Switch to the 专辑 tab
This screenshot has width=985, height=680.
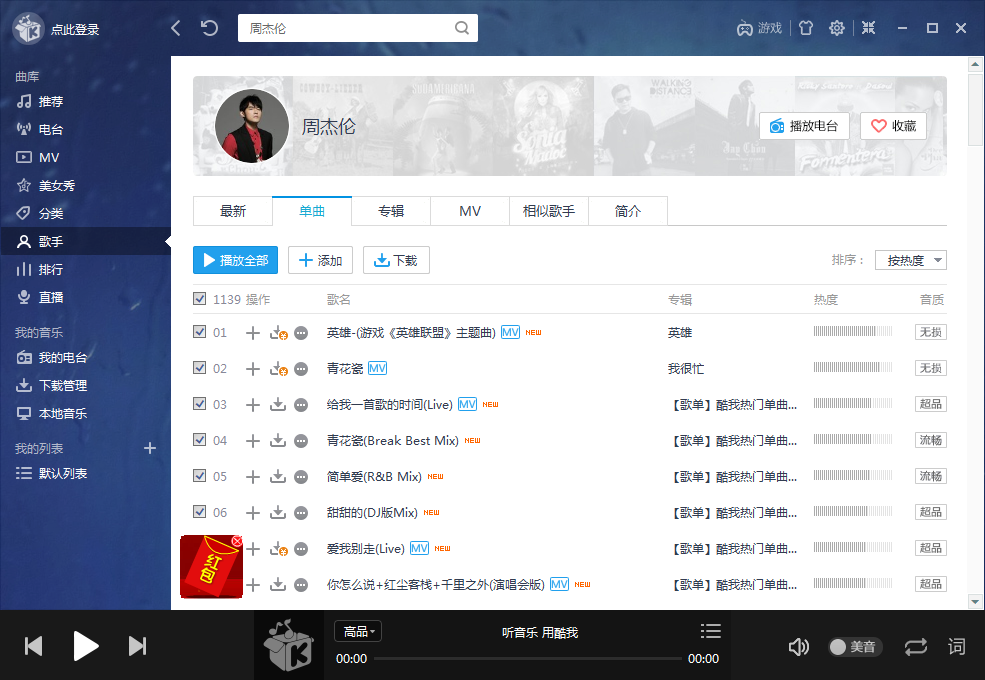click(391, 211)
